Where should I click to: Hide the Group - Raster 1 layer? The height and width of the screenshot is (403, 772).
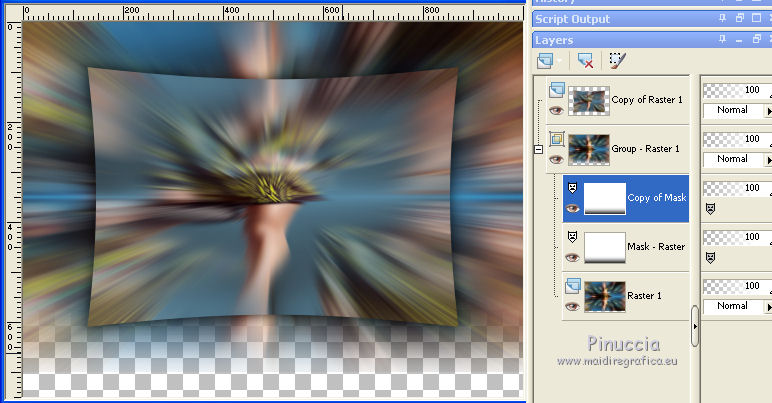556,159
